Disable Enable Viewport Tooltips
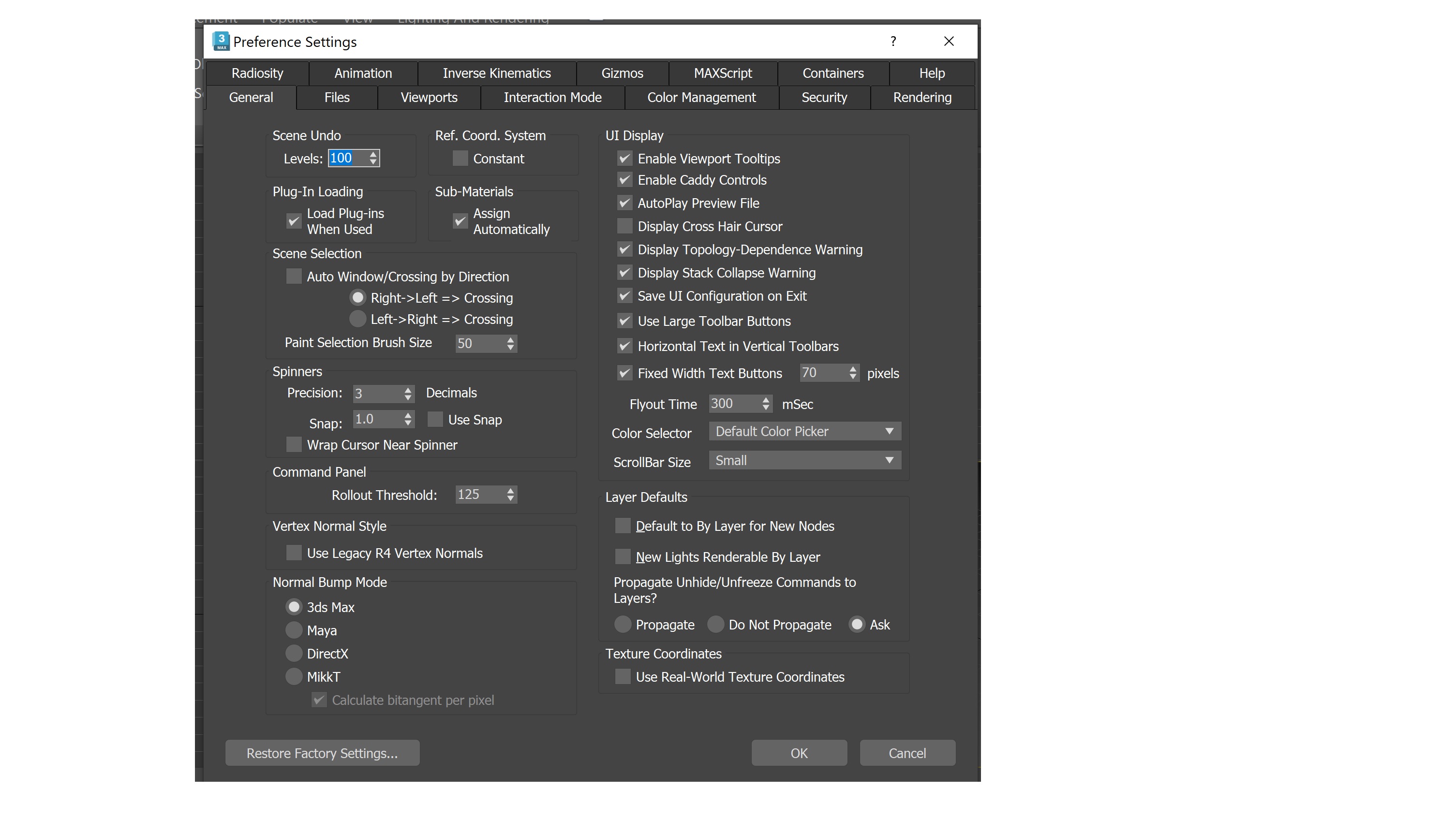Viewport: 1456px width, 833px height. 624,159
